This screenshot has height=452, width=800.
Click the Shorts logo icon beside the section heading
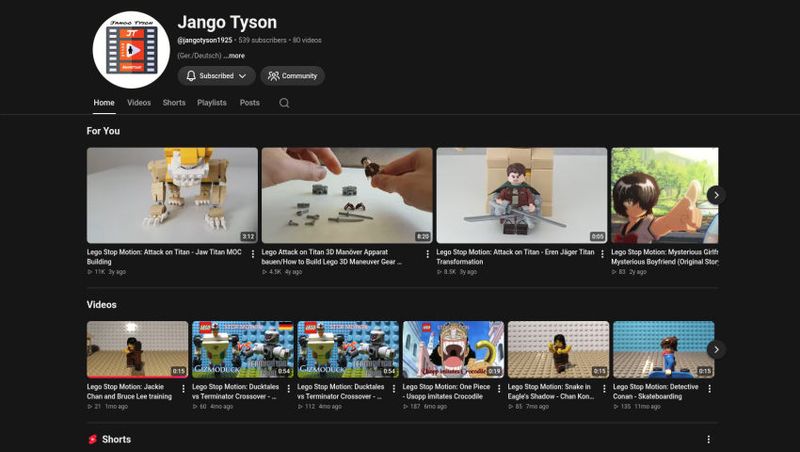pos(93,439)
